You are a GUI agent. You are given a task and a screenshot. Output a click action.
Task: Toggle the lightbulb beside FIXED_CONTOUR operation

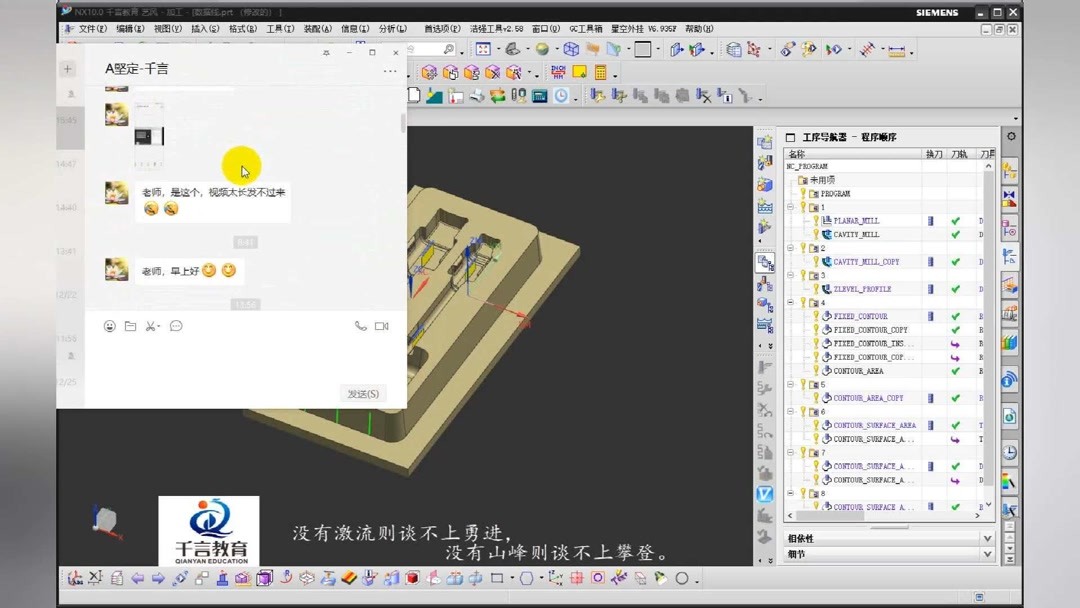(817, 316)
